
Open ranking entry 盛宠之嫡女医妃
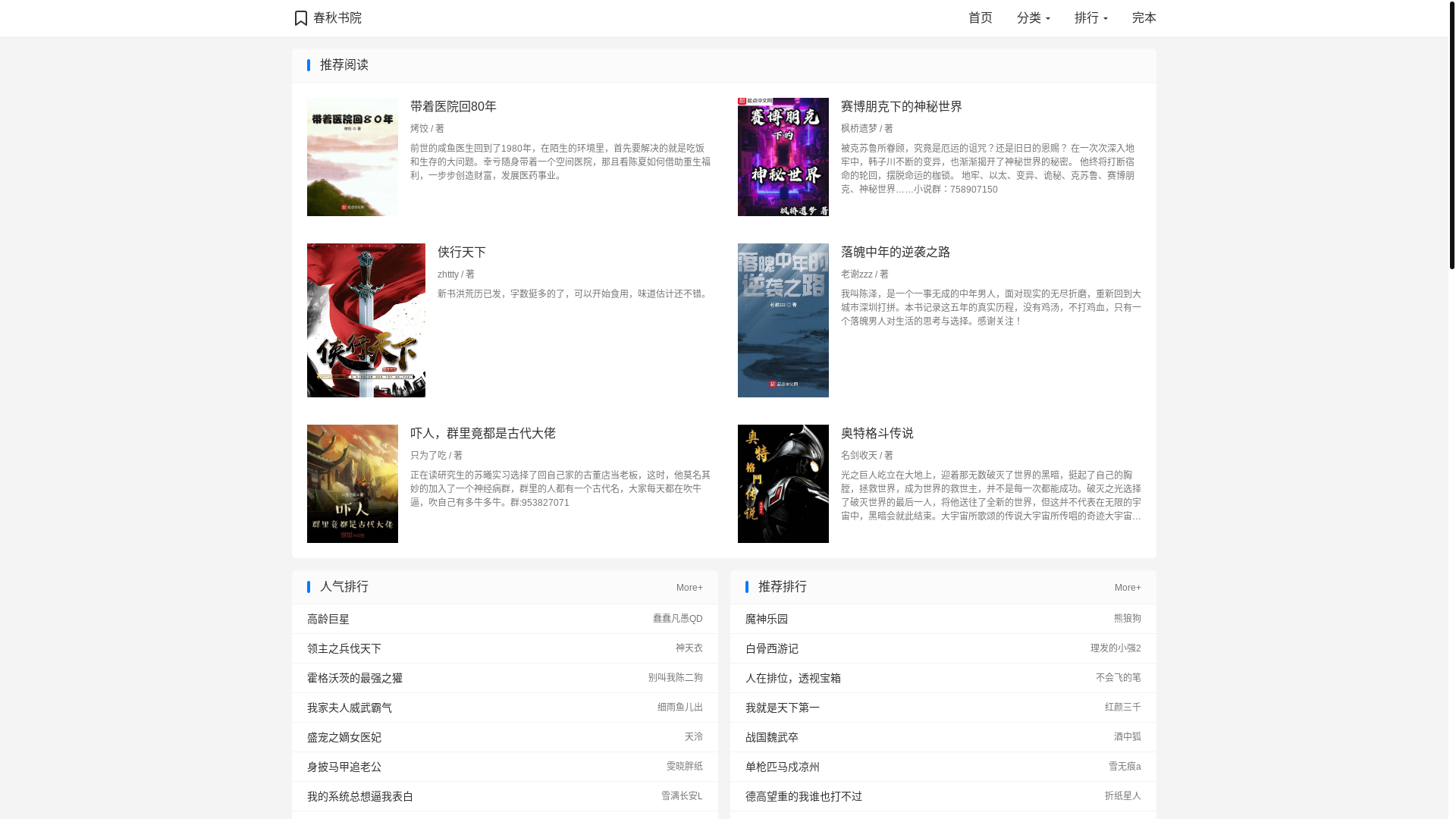point(344,738)
